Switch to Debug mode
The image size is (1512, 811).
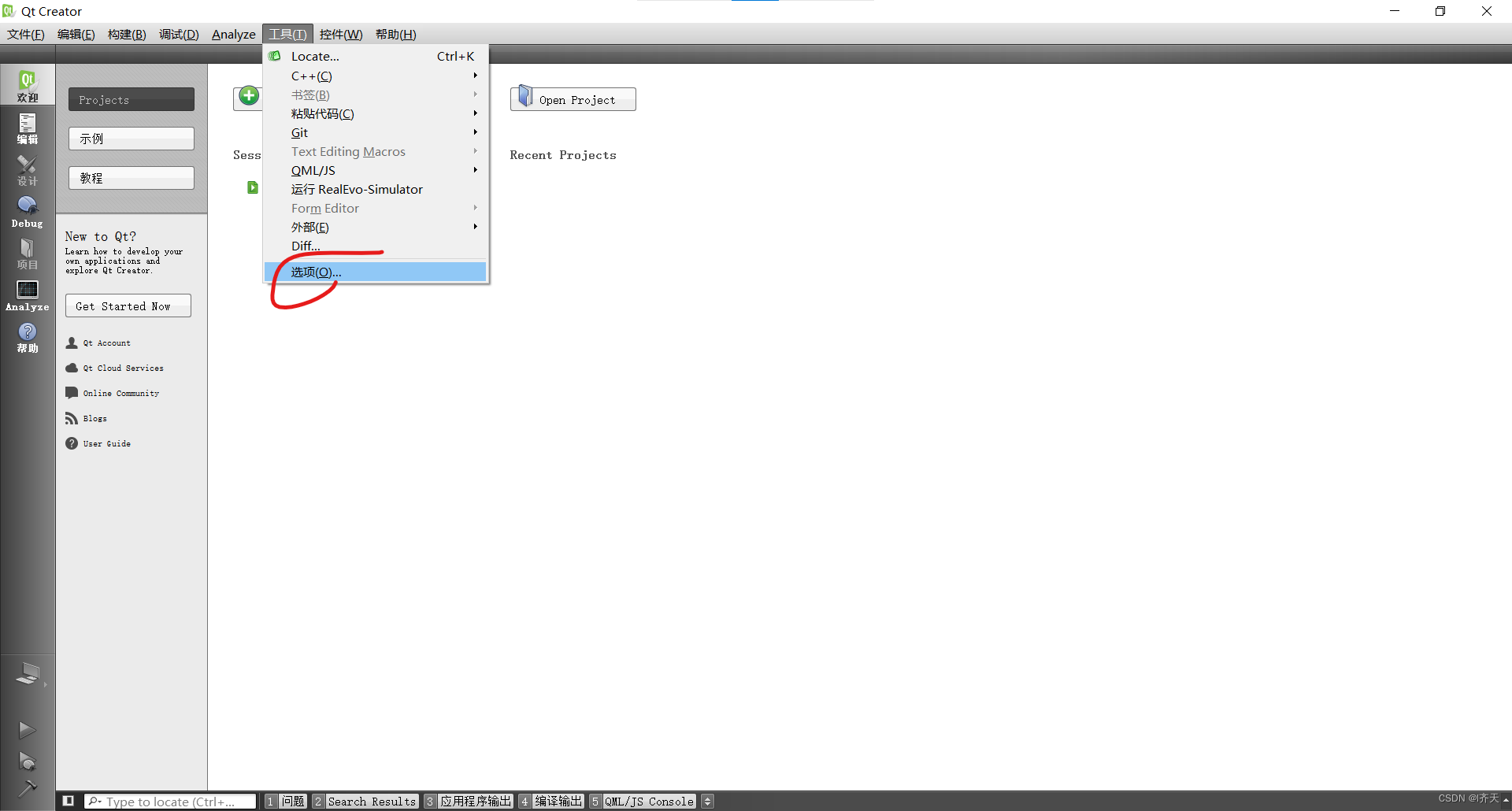(28, 212)
